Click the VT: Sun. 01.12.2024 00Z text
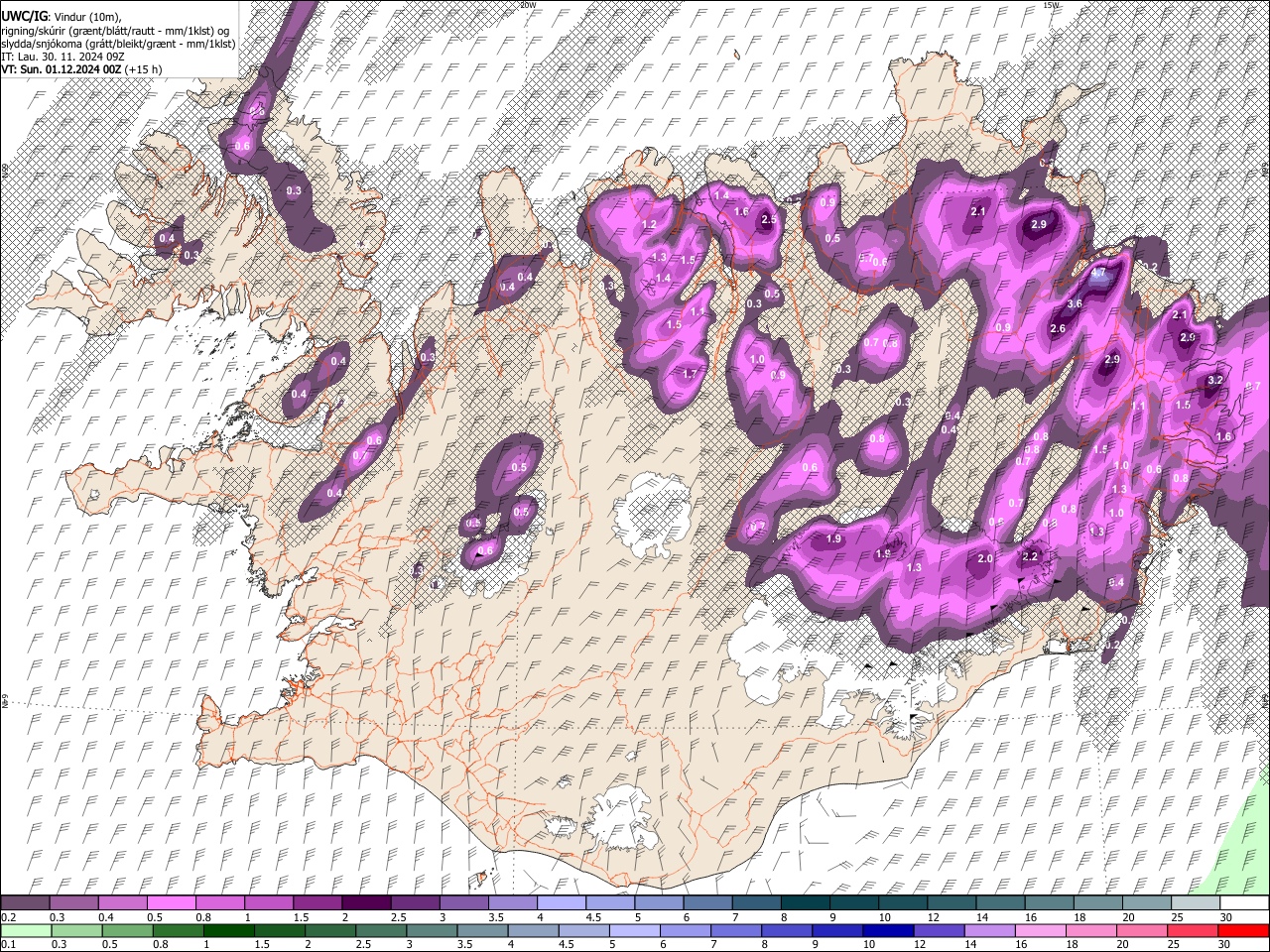 coord(61,69)
